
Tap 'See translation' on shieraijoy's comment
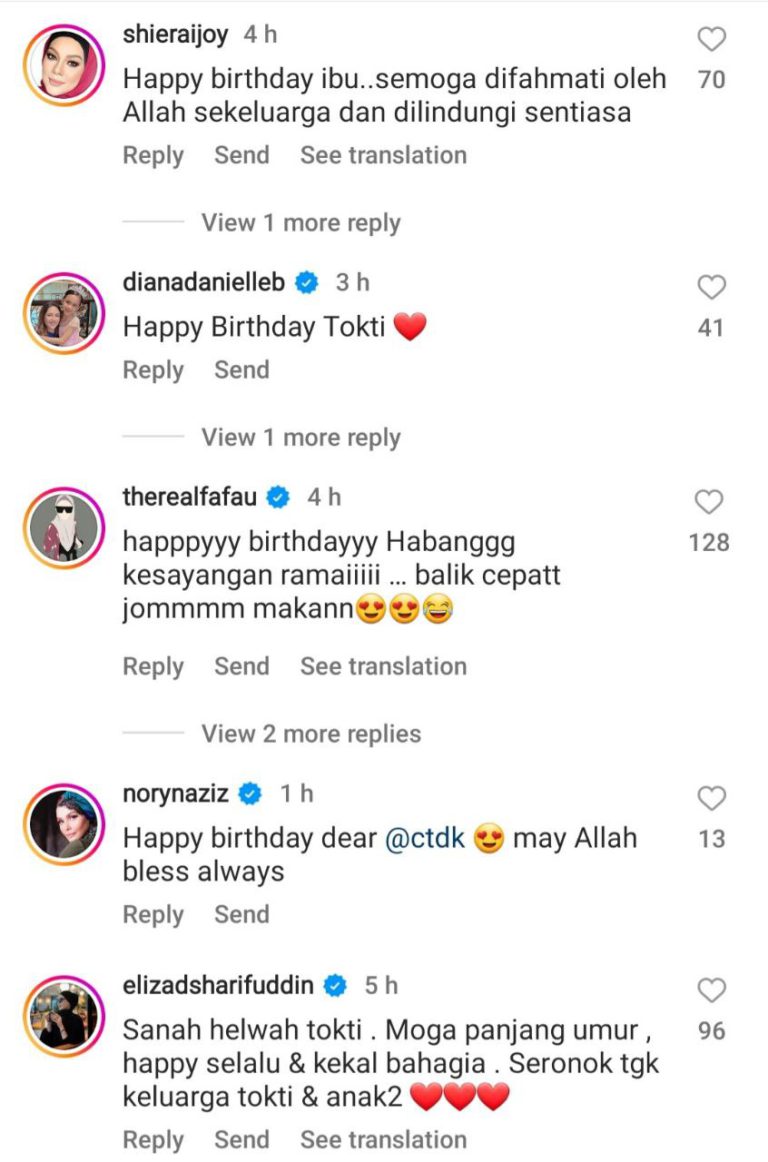(383, 155)
